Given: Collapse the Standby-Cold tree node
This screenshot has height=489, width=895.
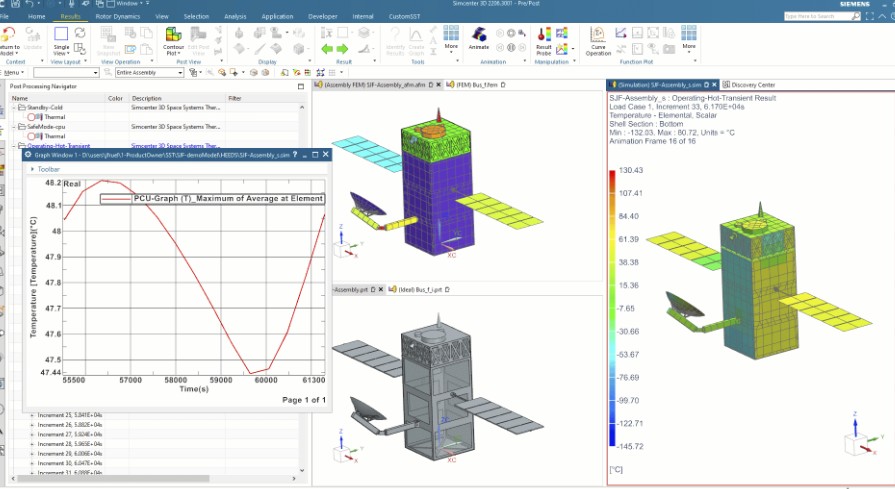Looking at the screenshot, I should pyautogui.click(x=15, y=108).
